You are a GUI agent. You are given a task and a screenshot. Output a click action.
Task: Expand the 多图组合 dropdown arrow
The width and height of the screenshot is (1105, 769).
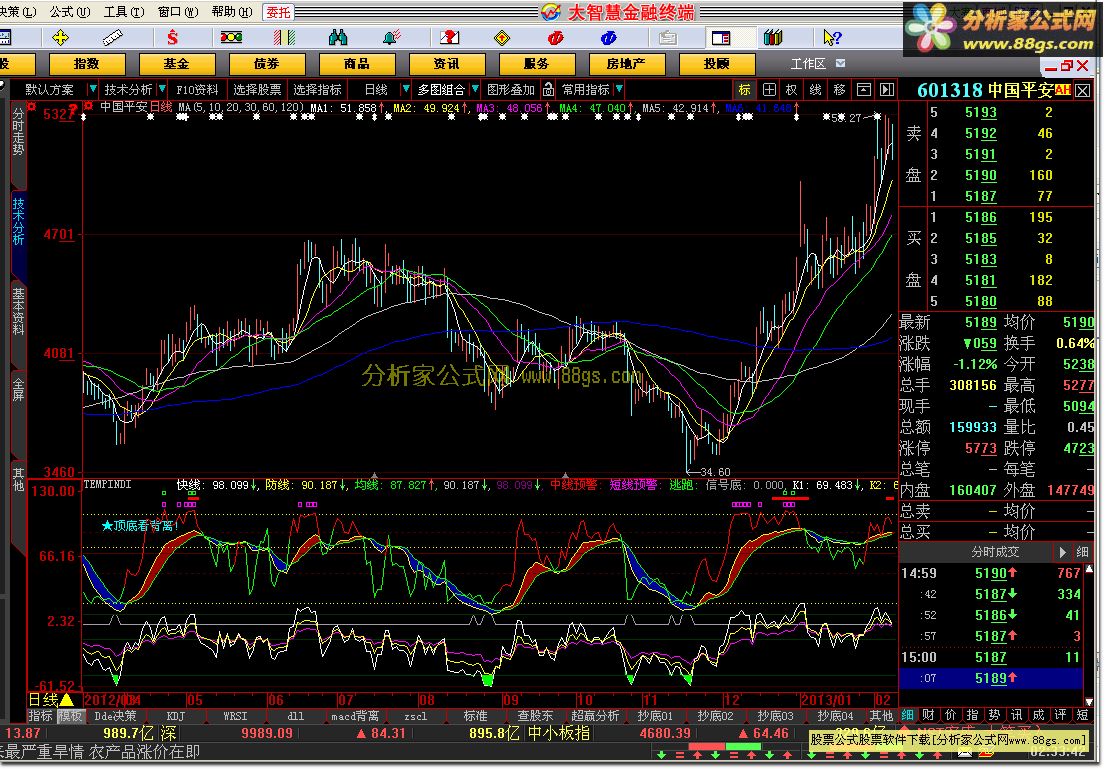click(x=476, y=89)
